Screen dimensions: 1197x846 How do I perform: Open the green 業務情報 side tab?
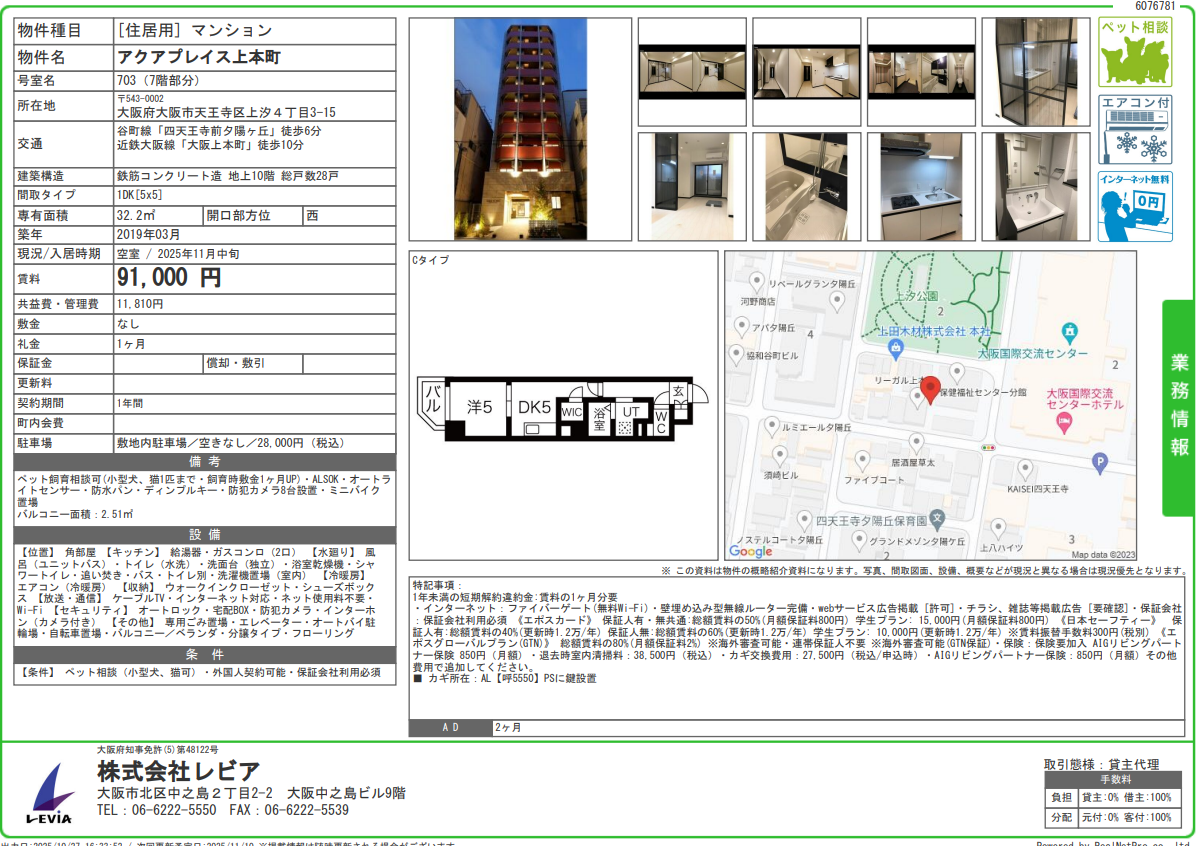[1179, 407]
